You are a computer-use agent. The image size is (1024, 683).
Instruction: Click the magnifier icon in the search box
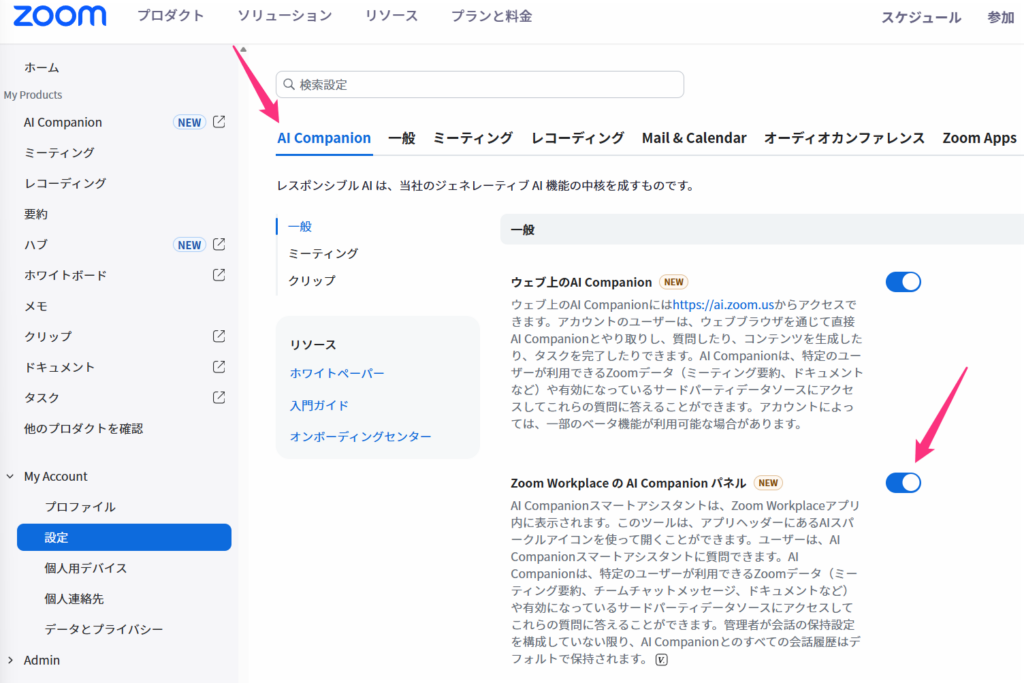290,85
